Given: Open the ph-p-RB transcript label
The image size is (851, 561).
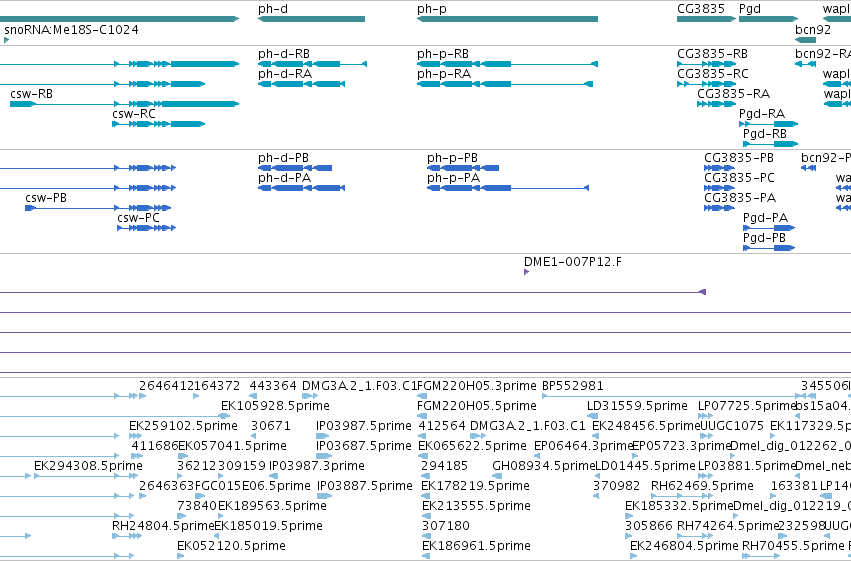Looking at the screenshot, I should pyautogui.click(x=443, y=54).
